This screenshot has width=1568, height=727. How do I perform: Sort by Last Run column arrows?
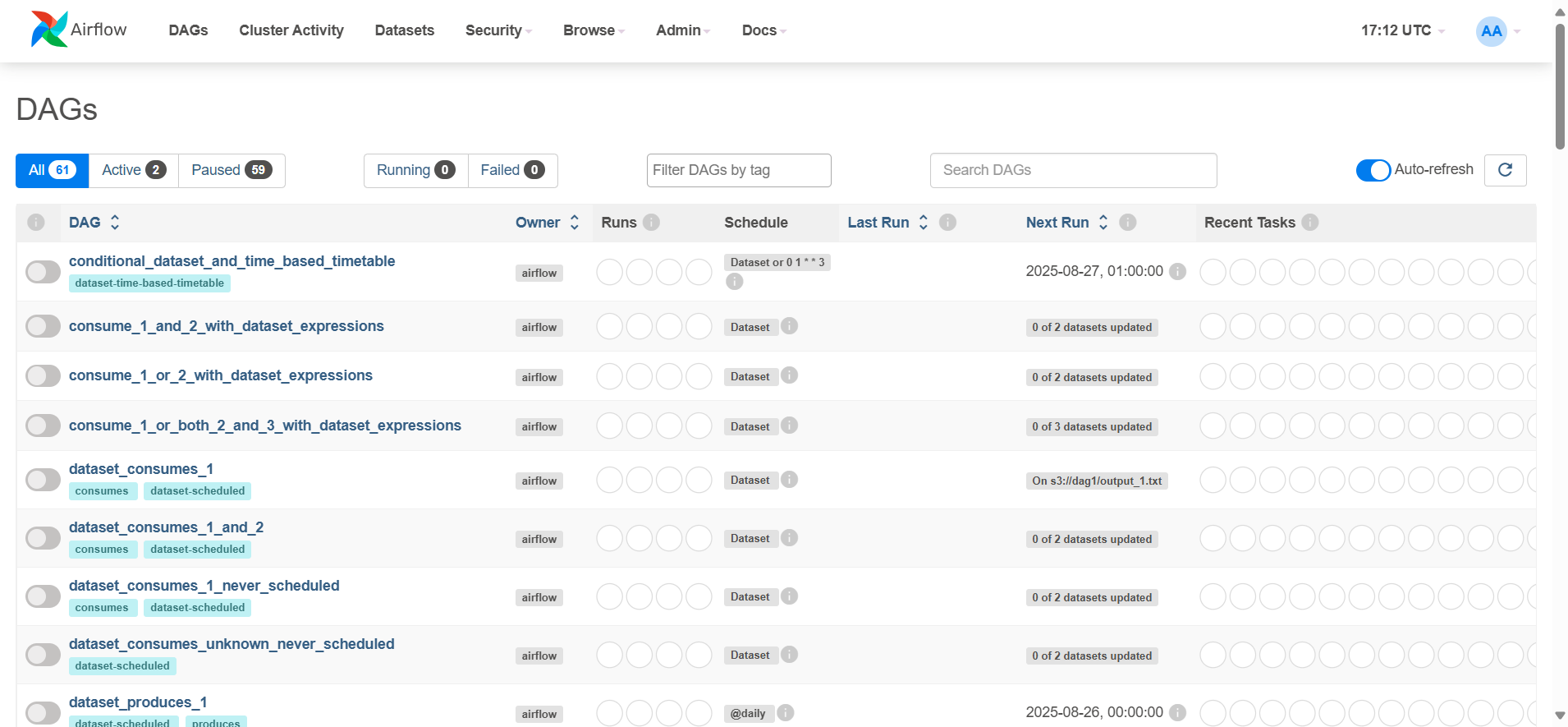click(x=924, y=223)
